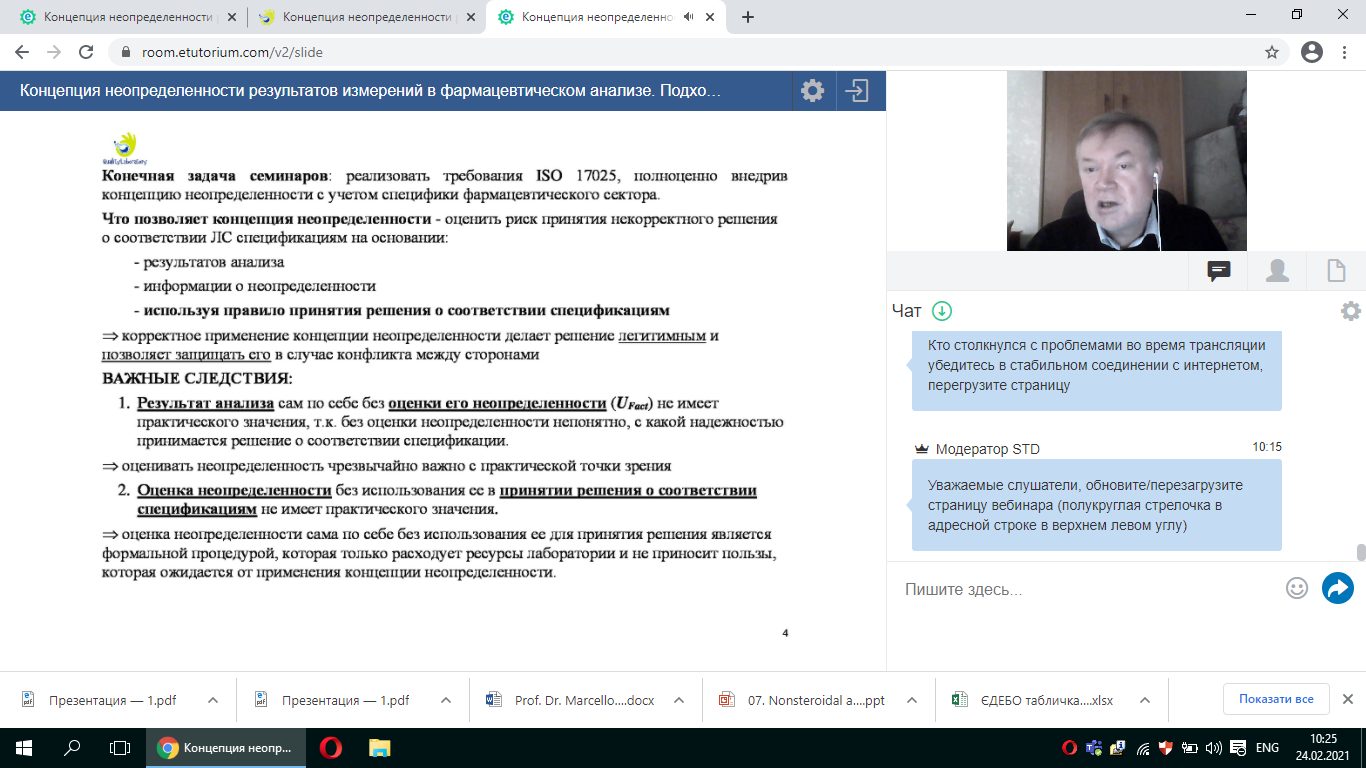Reload the page using refresh button

tap(86, 52)
